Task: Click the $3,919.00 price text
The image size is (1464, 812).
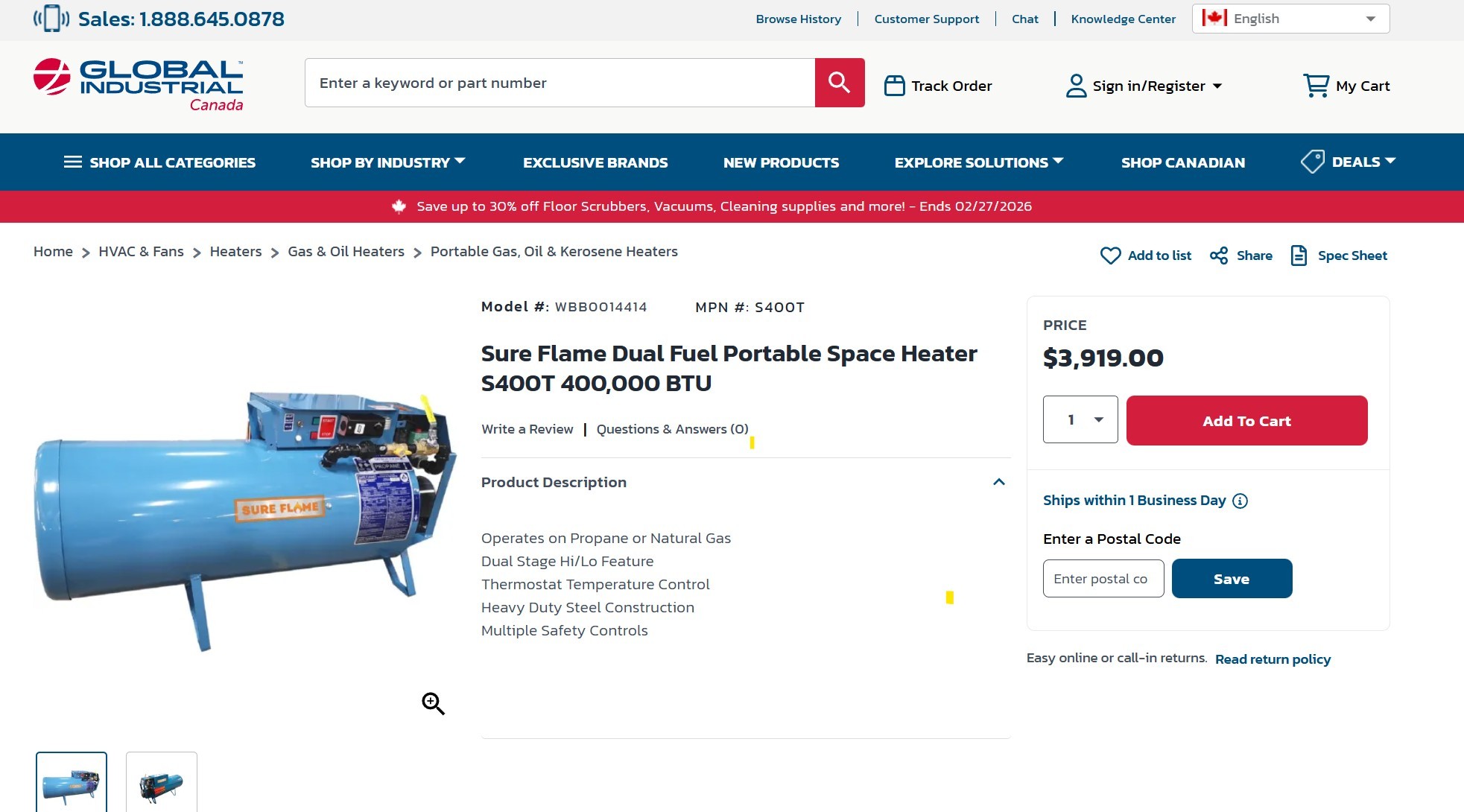Action: tap(1103, 358)
